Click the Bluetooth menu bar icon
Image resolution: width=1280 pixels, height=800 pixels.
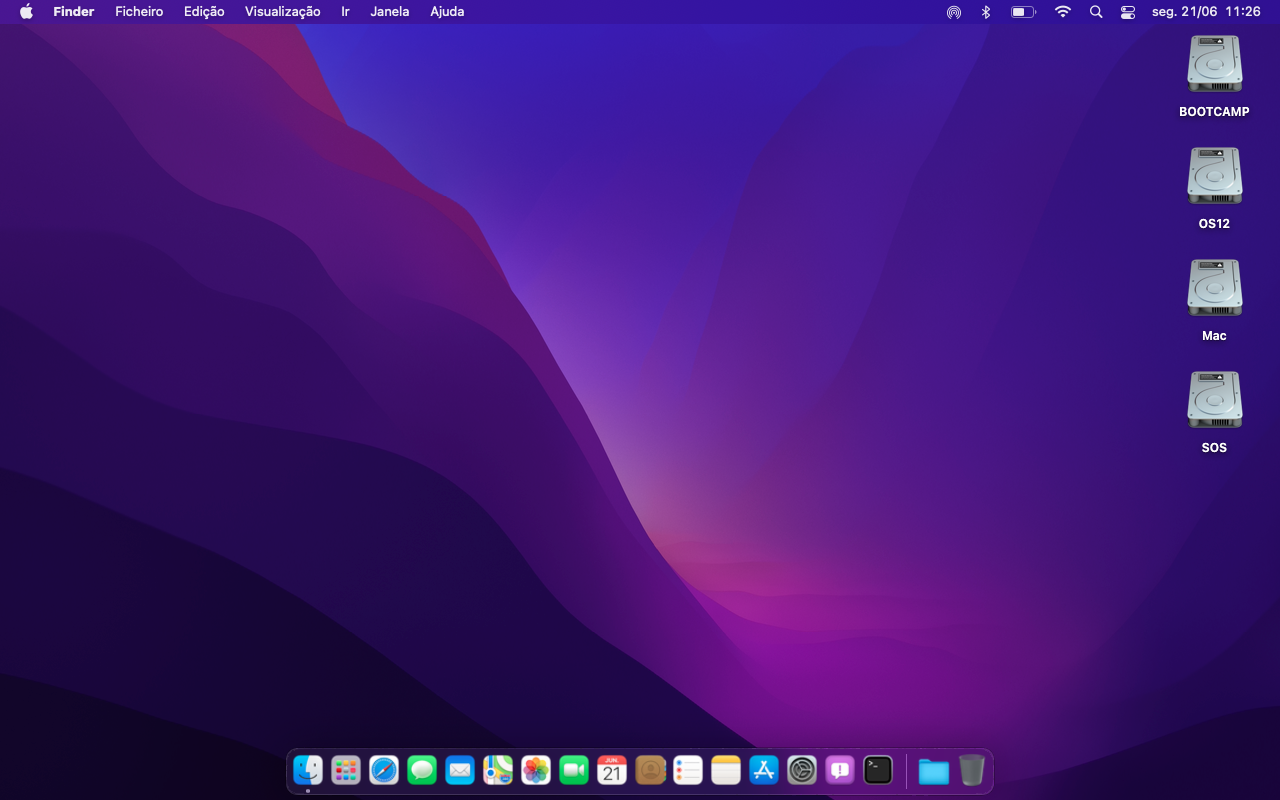(985, 12)
